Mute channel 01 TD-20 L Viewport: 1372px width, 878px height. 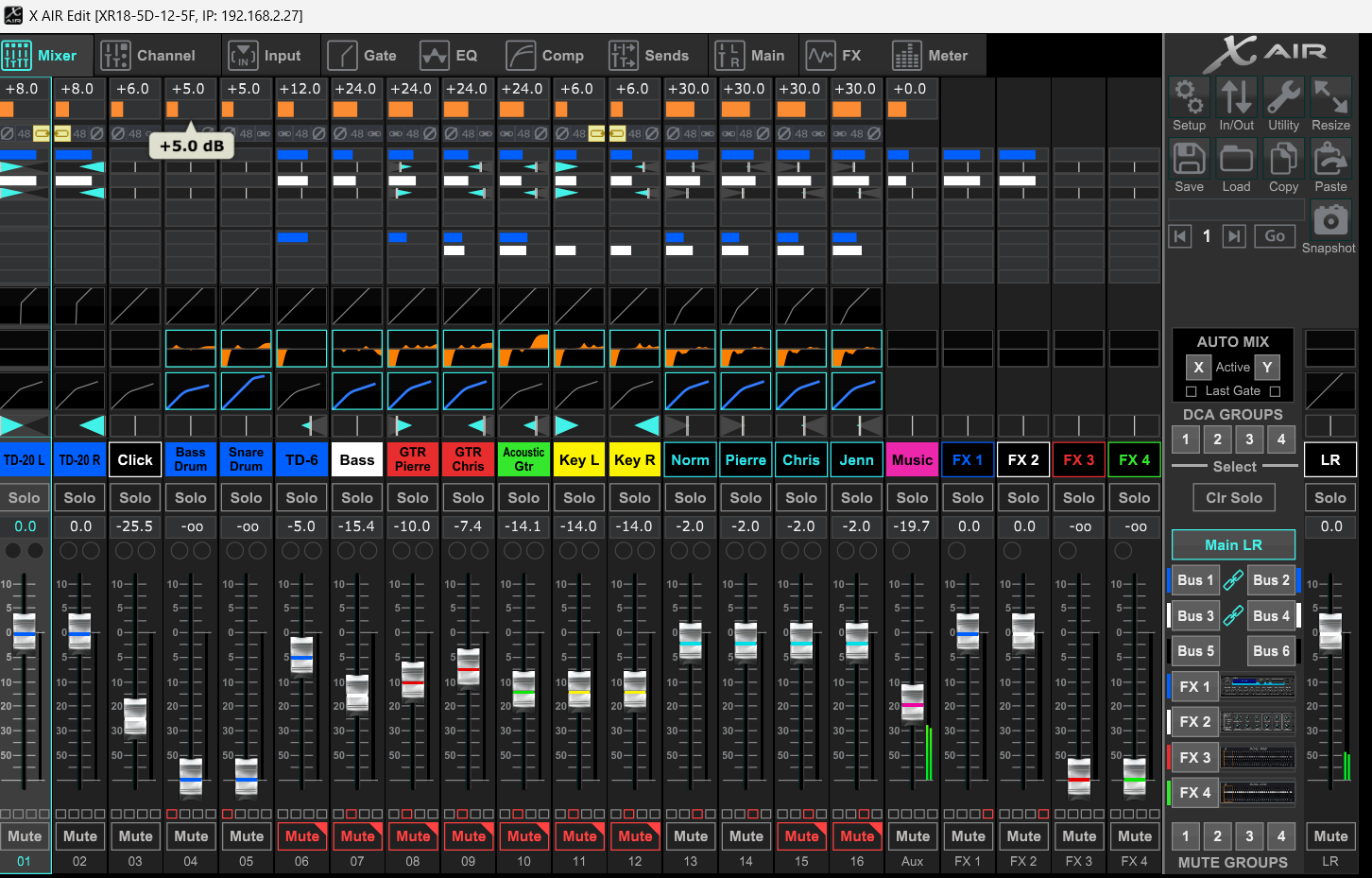point(25,836)
